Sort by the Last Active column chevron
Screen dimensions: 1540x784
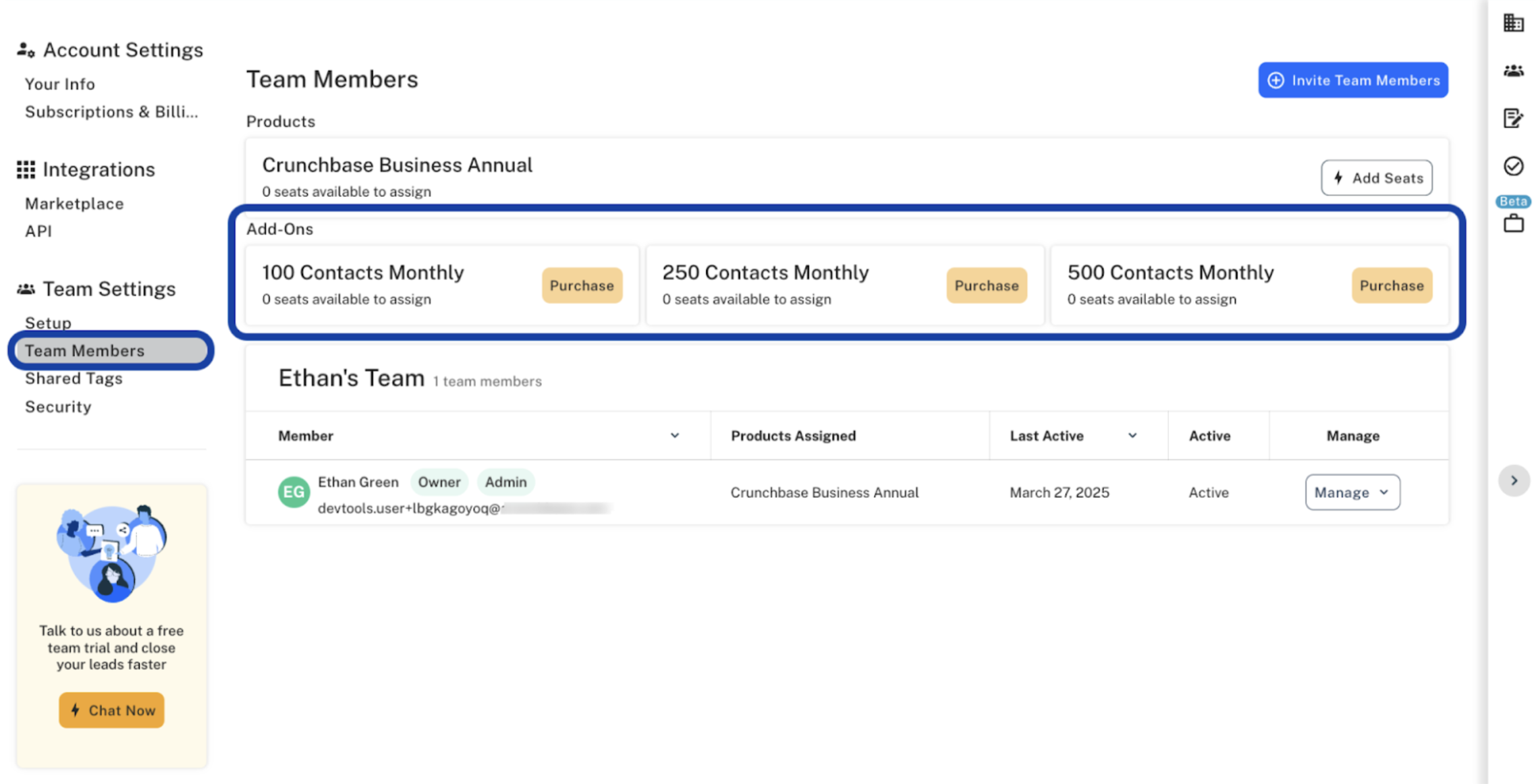coord(1132,435)
